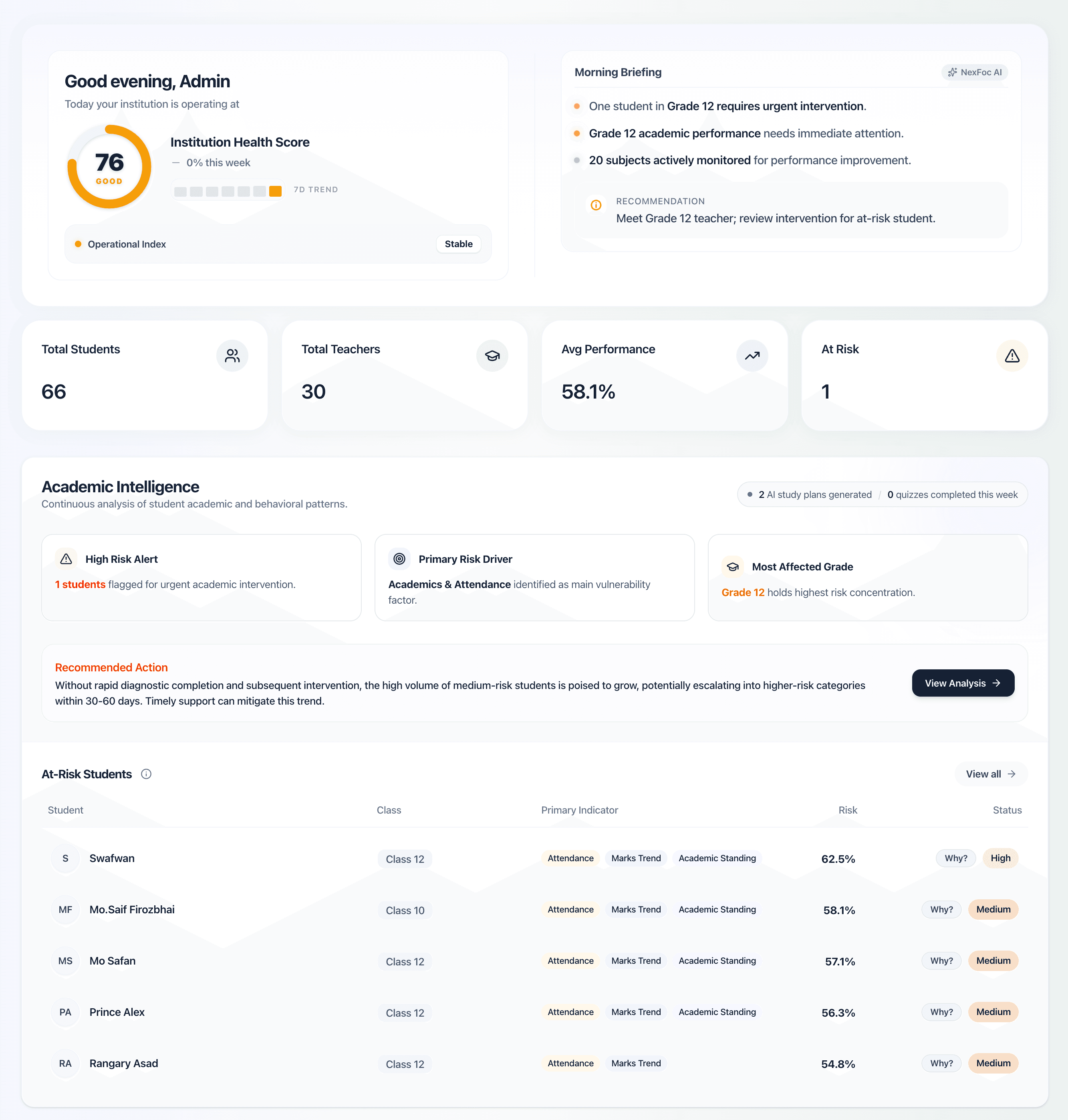Click Attendance tag in Swafwan row
The image size is (1068, 1120).
coord(570,858)
